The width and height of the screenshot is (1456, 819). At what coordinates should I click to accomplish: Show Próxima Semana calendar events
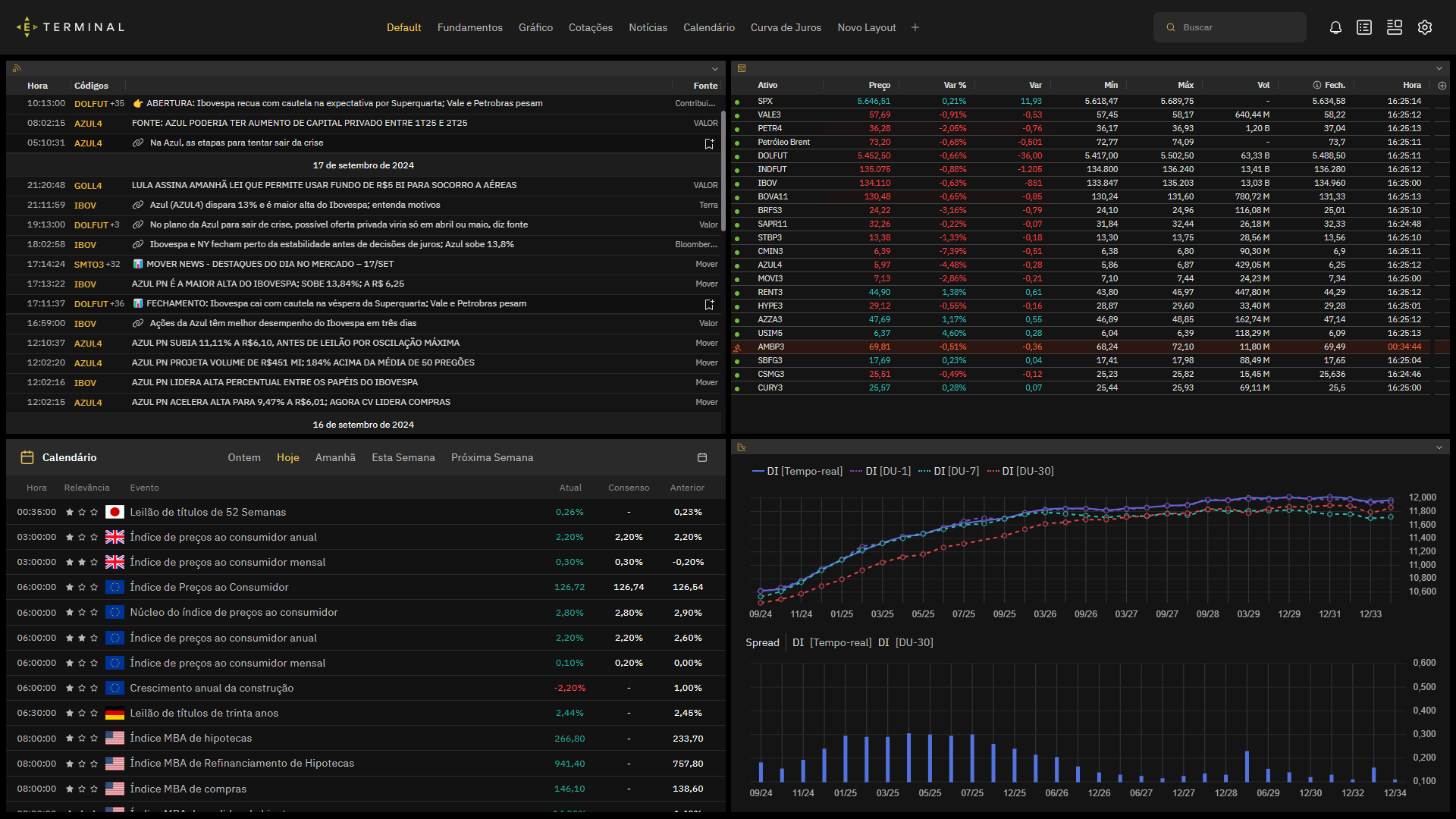(492, 457)
